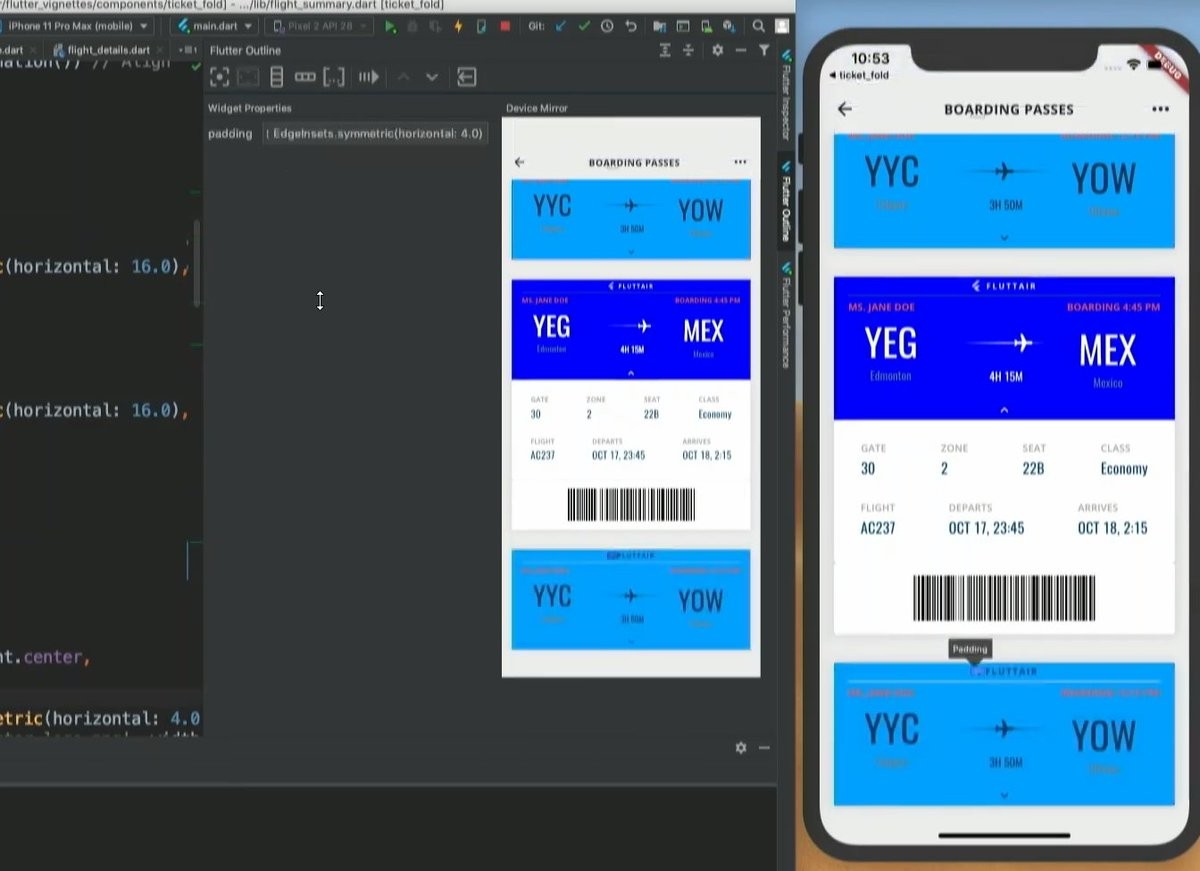Click the padding EdgeInsets value field
1200x871 pixels.
[x=375, y=133]
